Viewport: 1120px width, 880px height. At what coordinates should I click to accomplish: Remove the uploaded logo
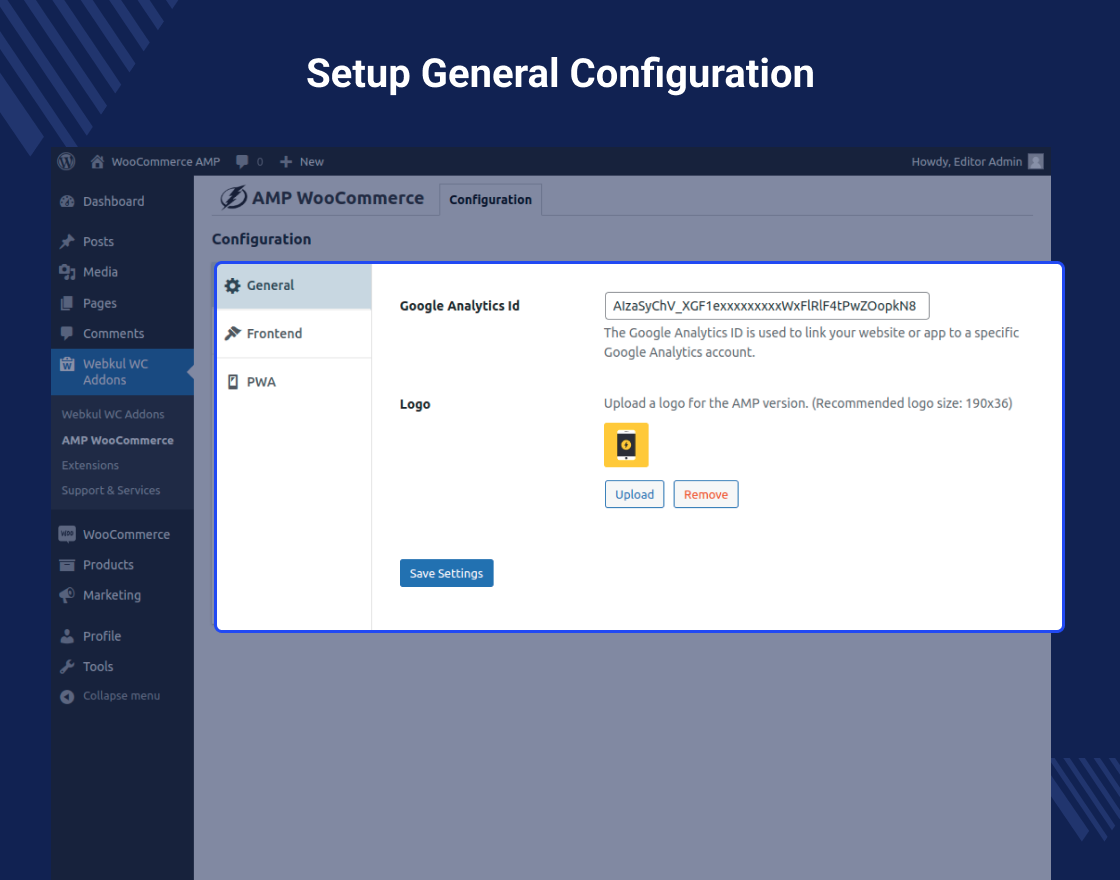705,495
